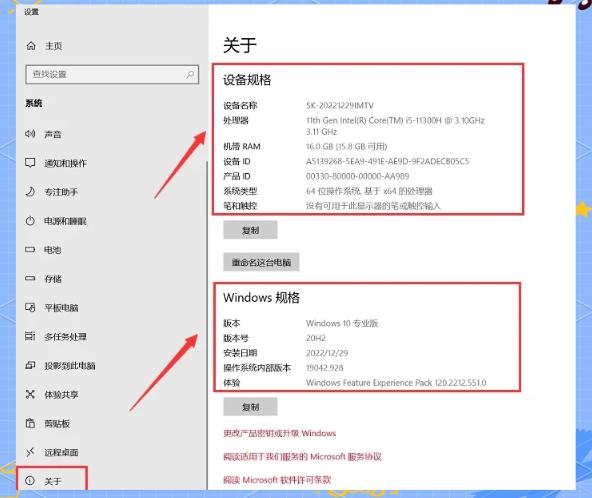592x498 pixels.
Task: Click 复制 button under Windows specs
Action: 250,407
